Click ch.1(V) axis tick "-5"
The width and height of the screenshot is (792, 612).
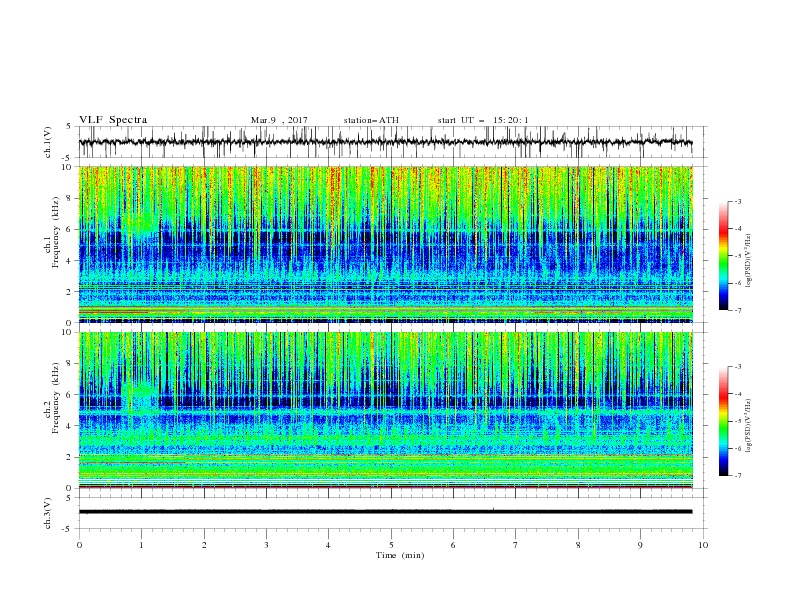pos(68,158)
